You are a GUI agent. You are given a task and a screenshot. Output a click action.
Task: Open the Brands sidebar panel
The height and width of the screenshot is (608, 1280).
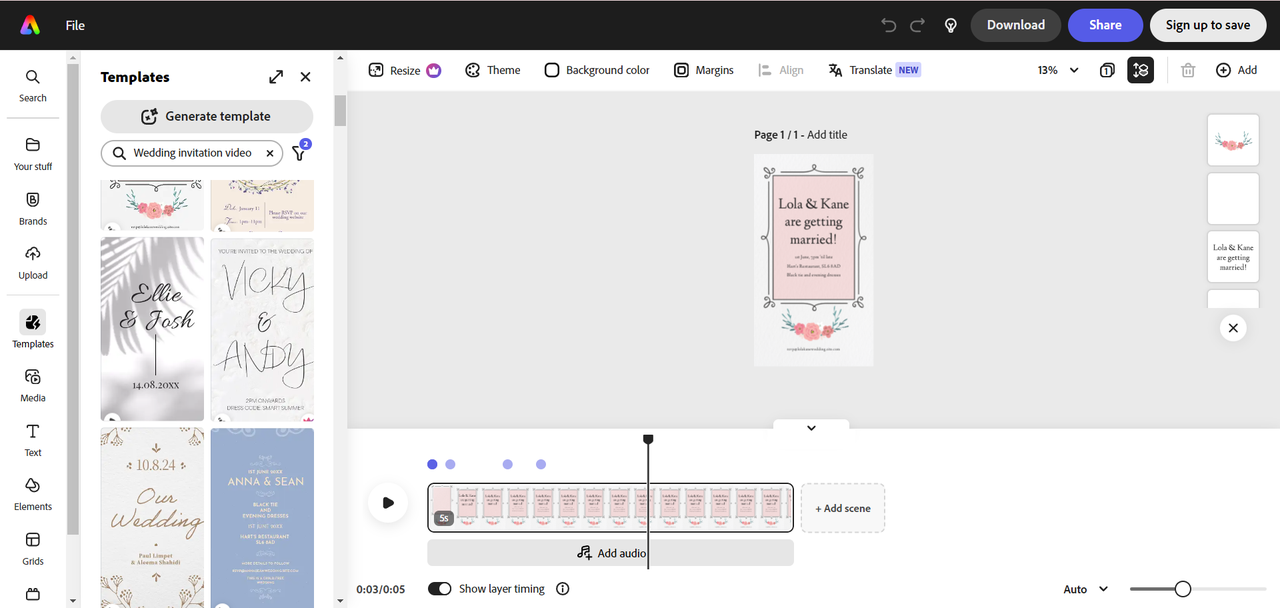pyautogui.click(x=33, y=209)
